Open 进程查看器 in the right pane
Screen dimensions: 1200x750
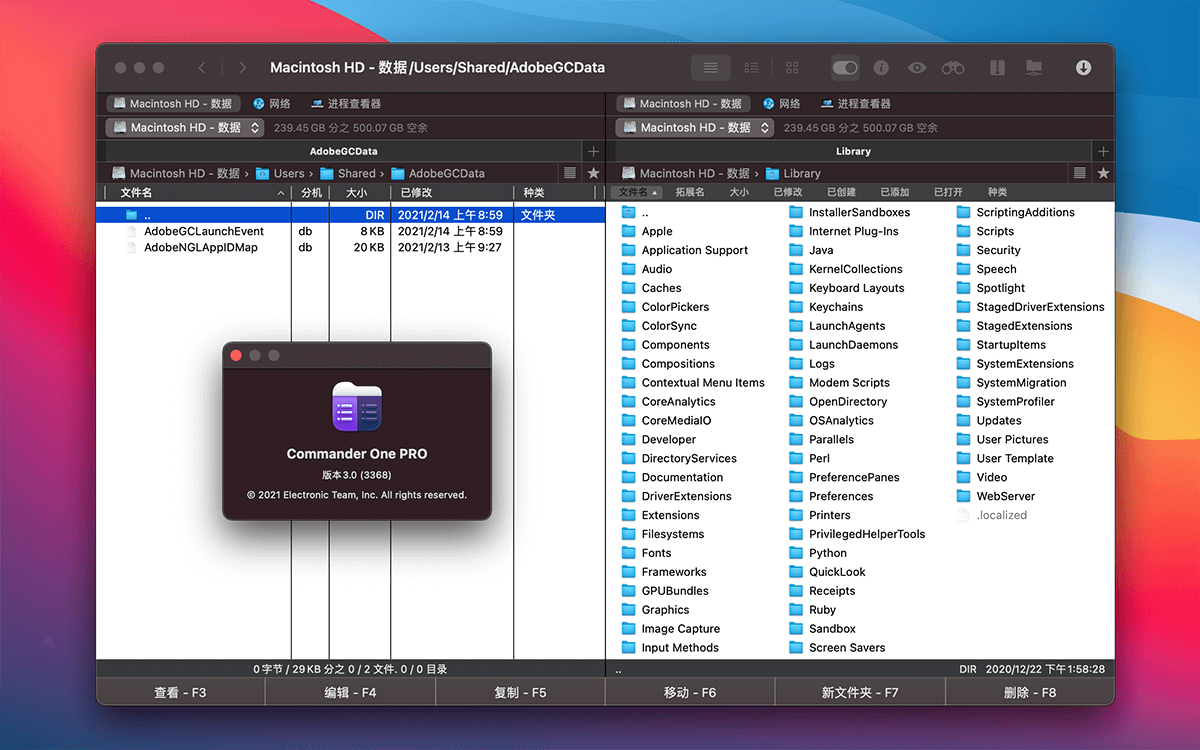pyautogui.click(x=855, y=103)
